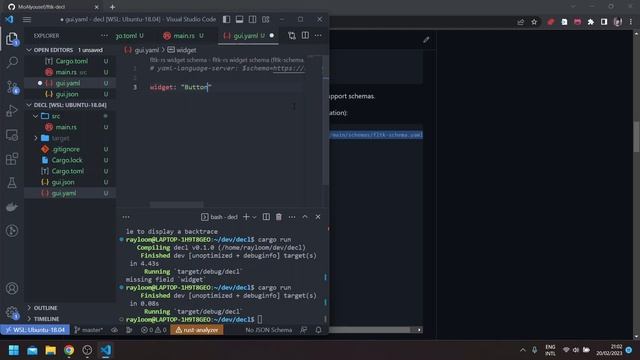The height and width of the screenshot is (360, 640).
Task: Switch to the main.rs editor tab
Action: click(x=184, y=36)
